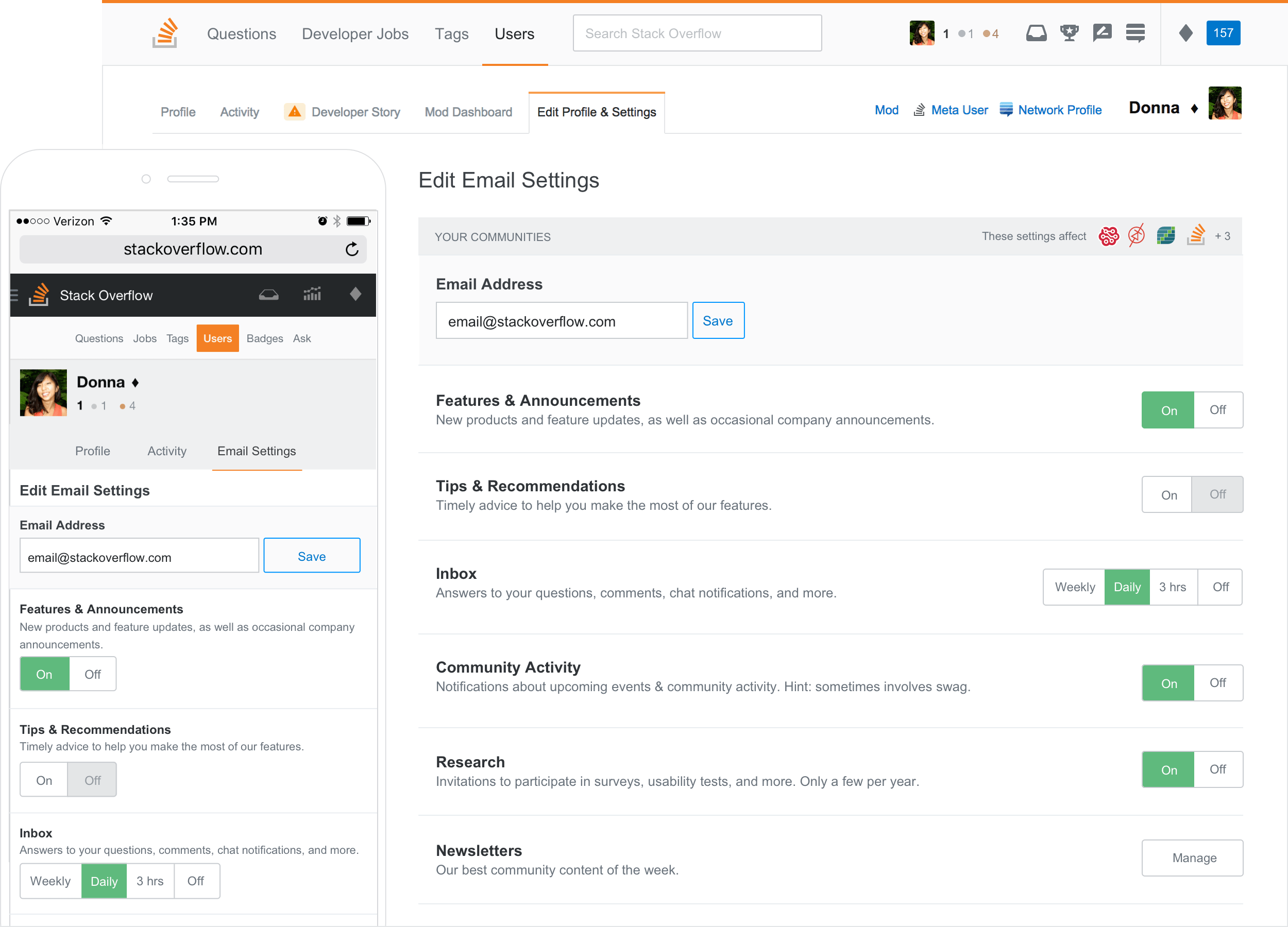
Task: Open the mobile hamburger menu
Action: click(15, 295)
